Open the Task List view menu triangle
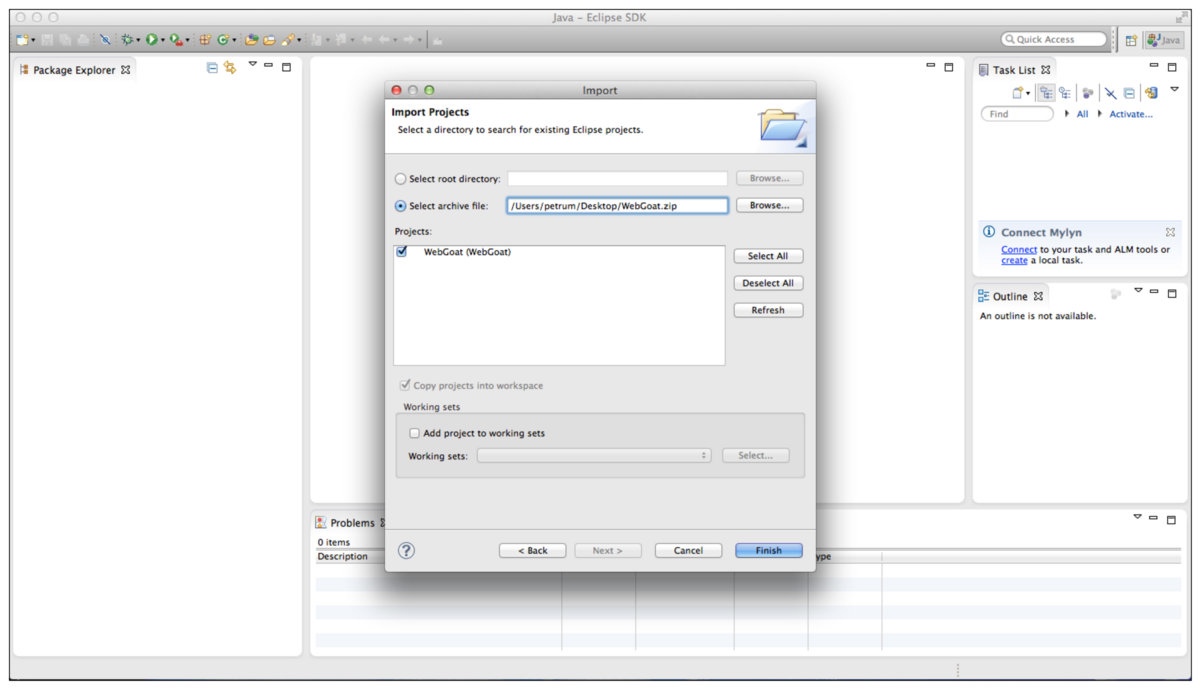 [1175, 90]
